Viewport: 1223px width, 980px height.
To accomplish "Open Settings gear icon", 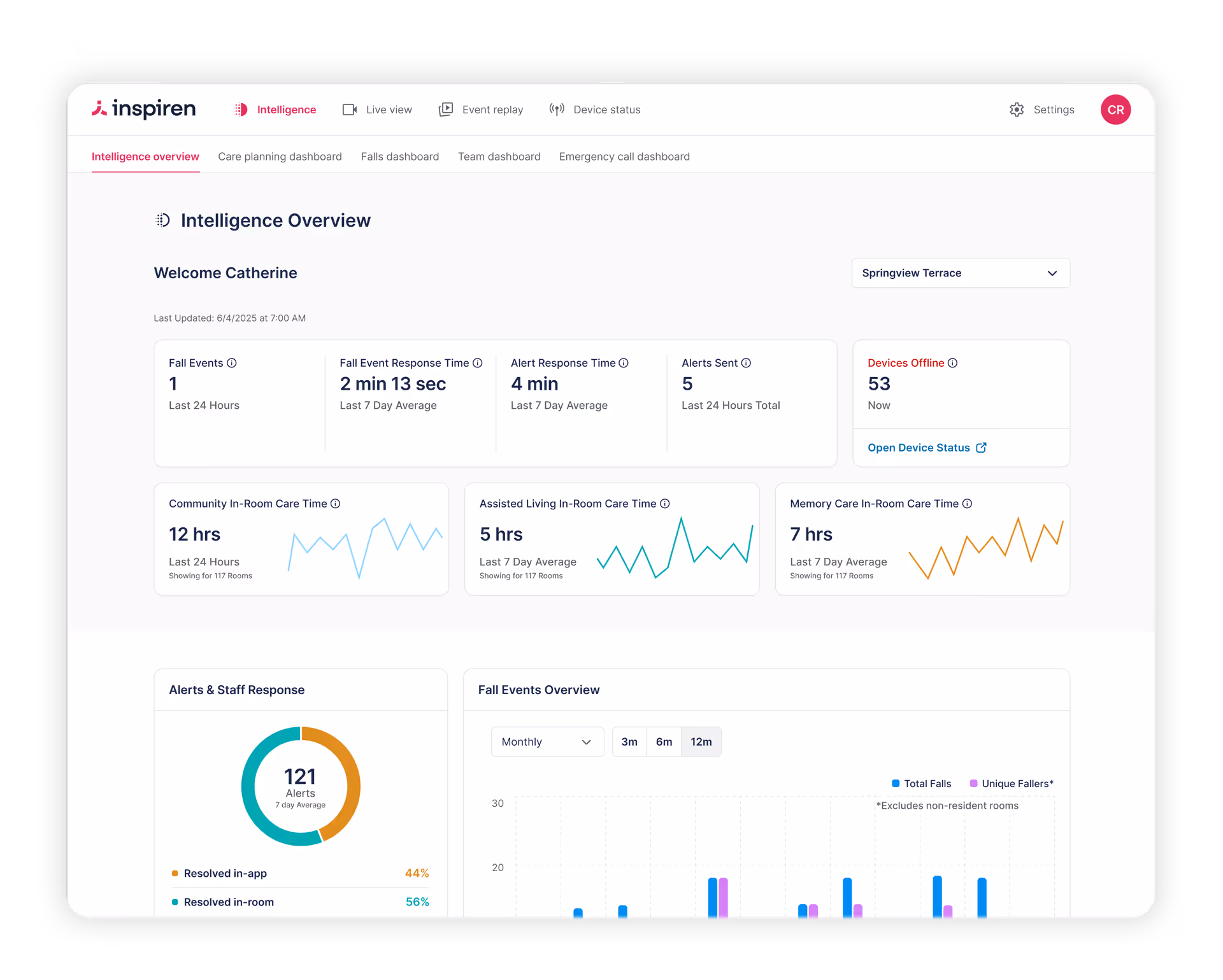I will point(1017,110).
